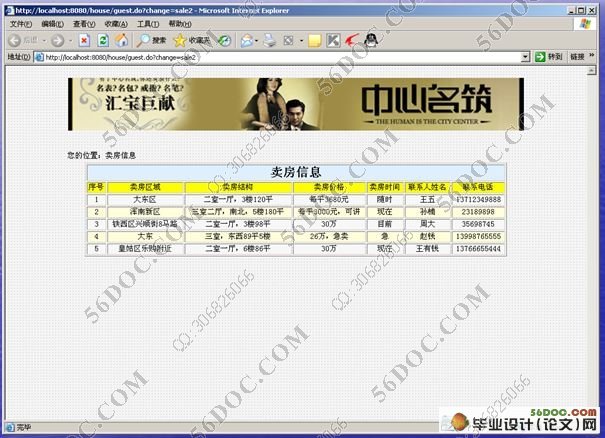Open the 帮助(H) menu
Screen dimensions: 605x438
[x=179, y=23]
